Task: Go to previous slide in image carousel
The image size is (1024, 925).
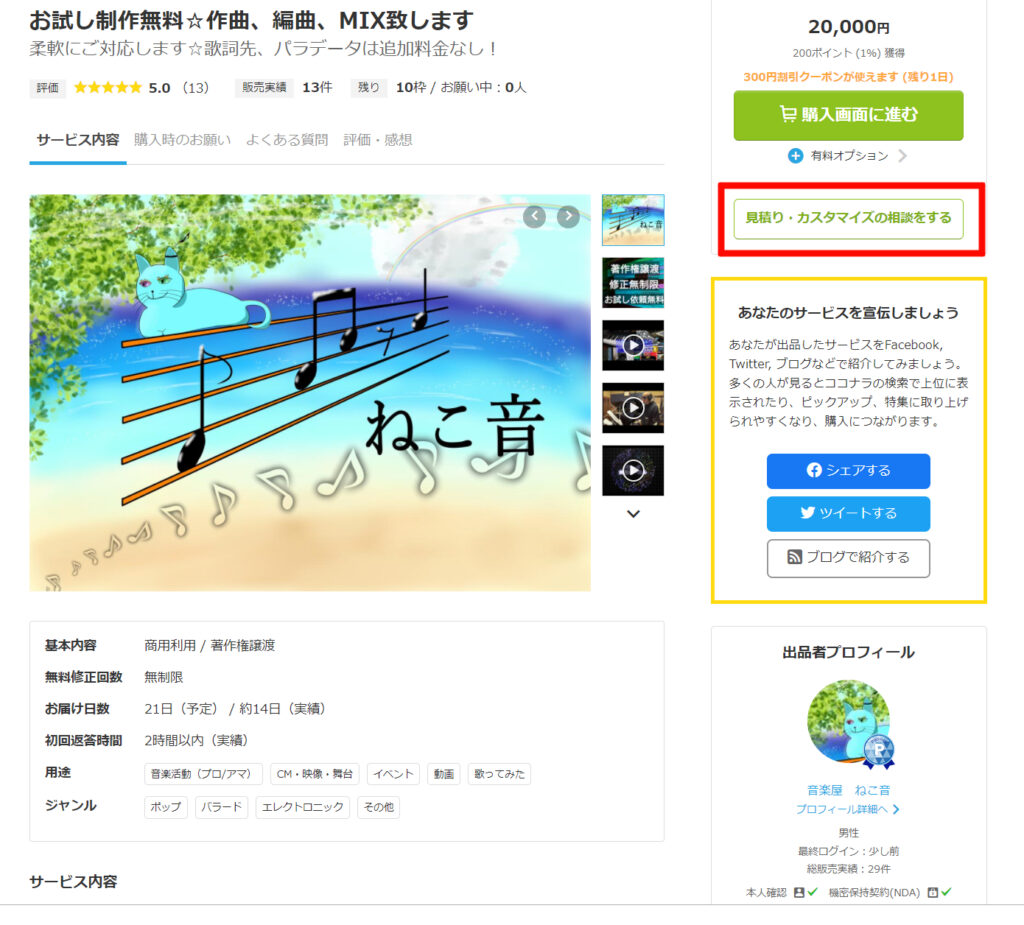Action: point(534,216)
